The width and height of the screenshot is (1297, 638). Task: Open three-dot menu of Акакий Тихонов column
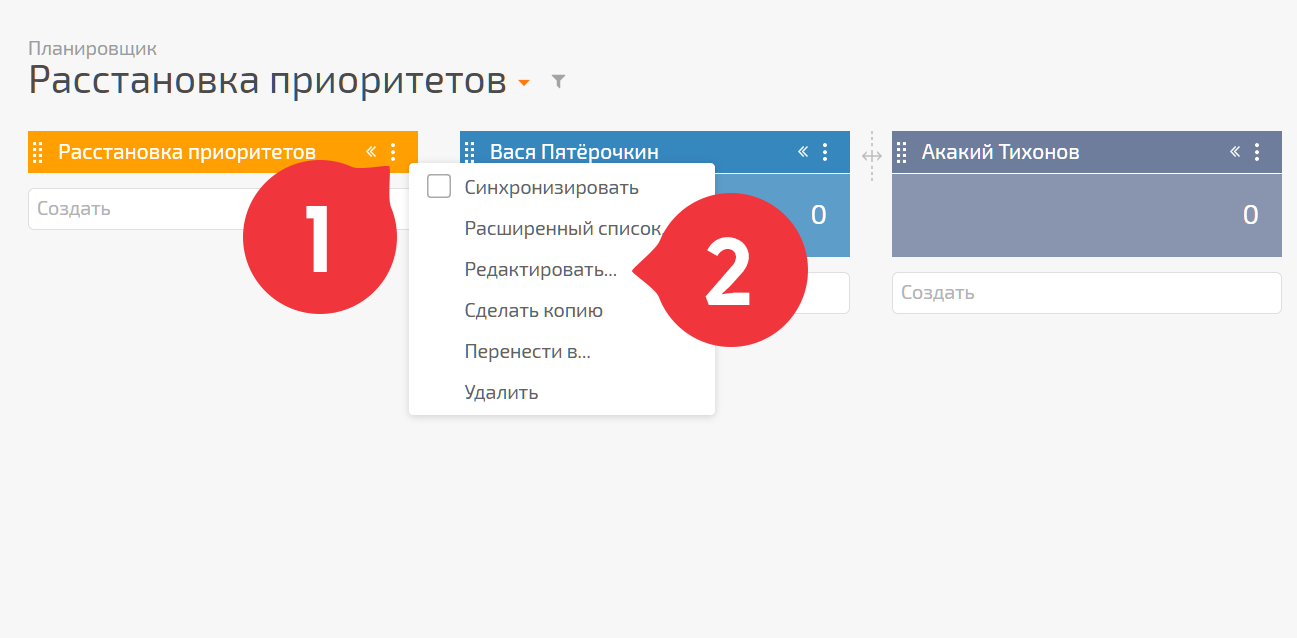coord(1257,152)
